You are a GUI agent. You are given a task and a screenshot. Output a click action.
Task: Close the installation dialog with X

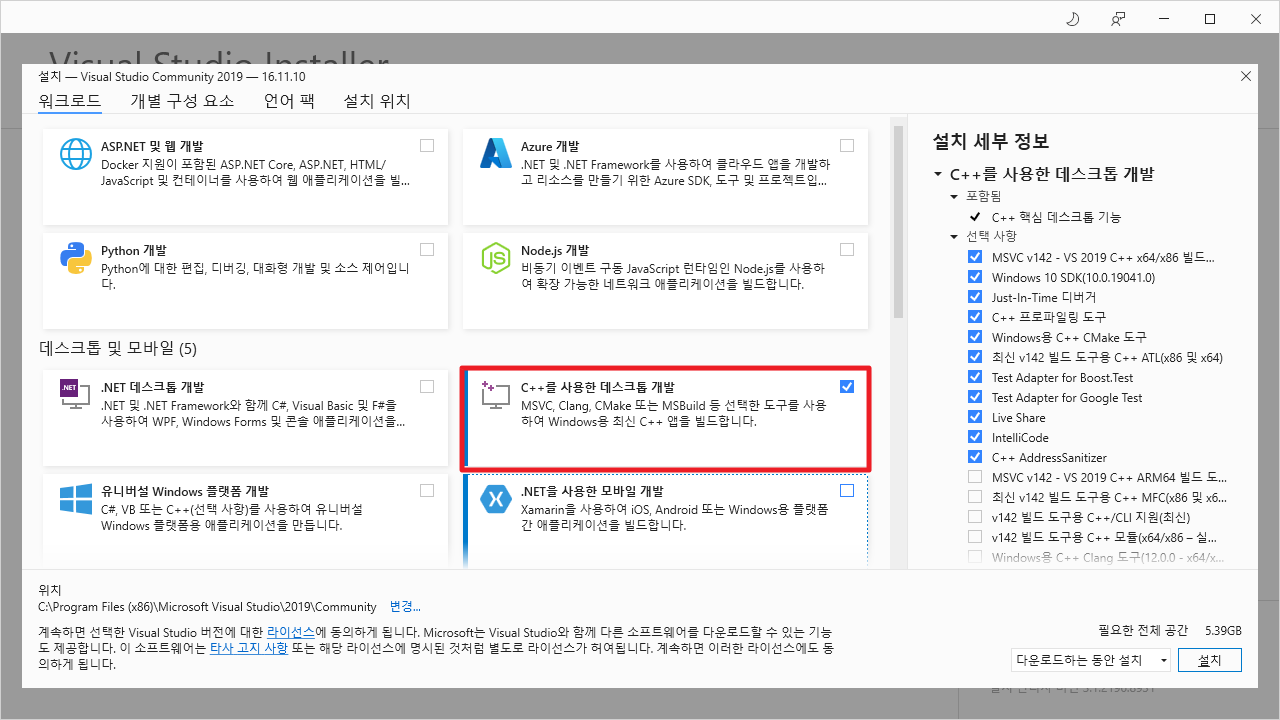click(x=1245, y=76)
